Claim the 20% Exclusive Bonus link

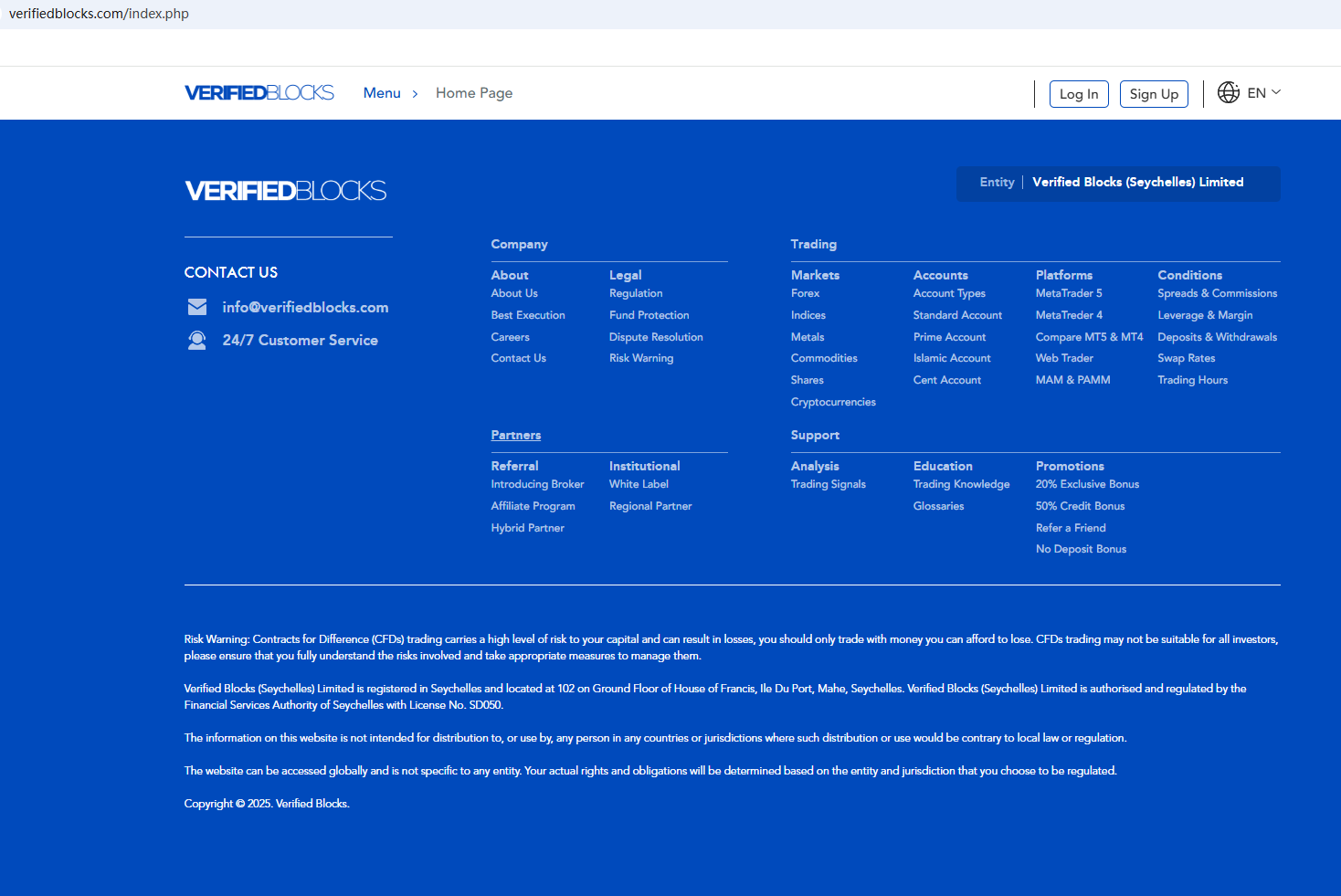tap(1087, 484)
